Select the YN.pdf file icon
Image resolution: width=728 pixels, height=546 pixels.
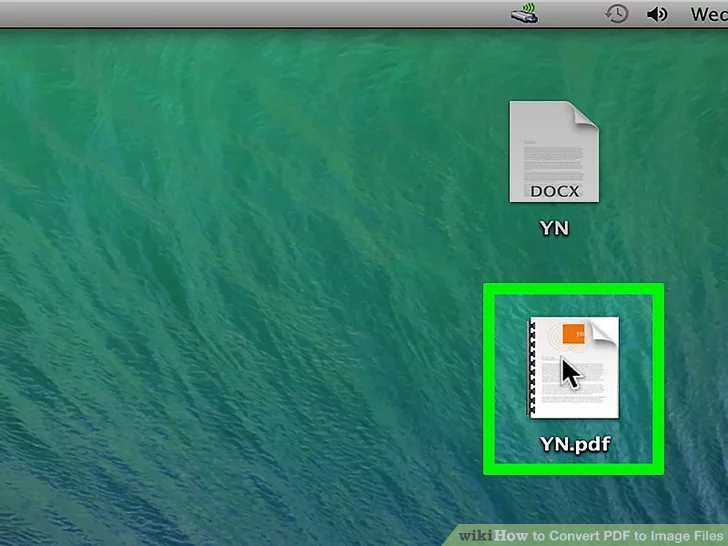pos(573,367)
